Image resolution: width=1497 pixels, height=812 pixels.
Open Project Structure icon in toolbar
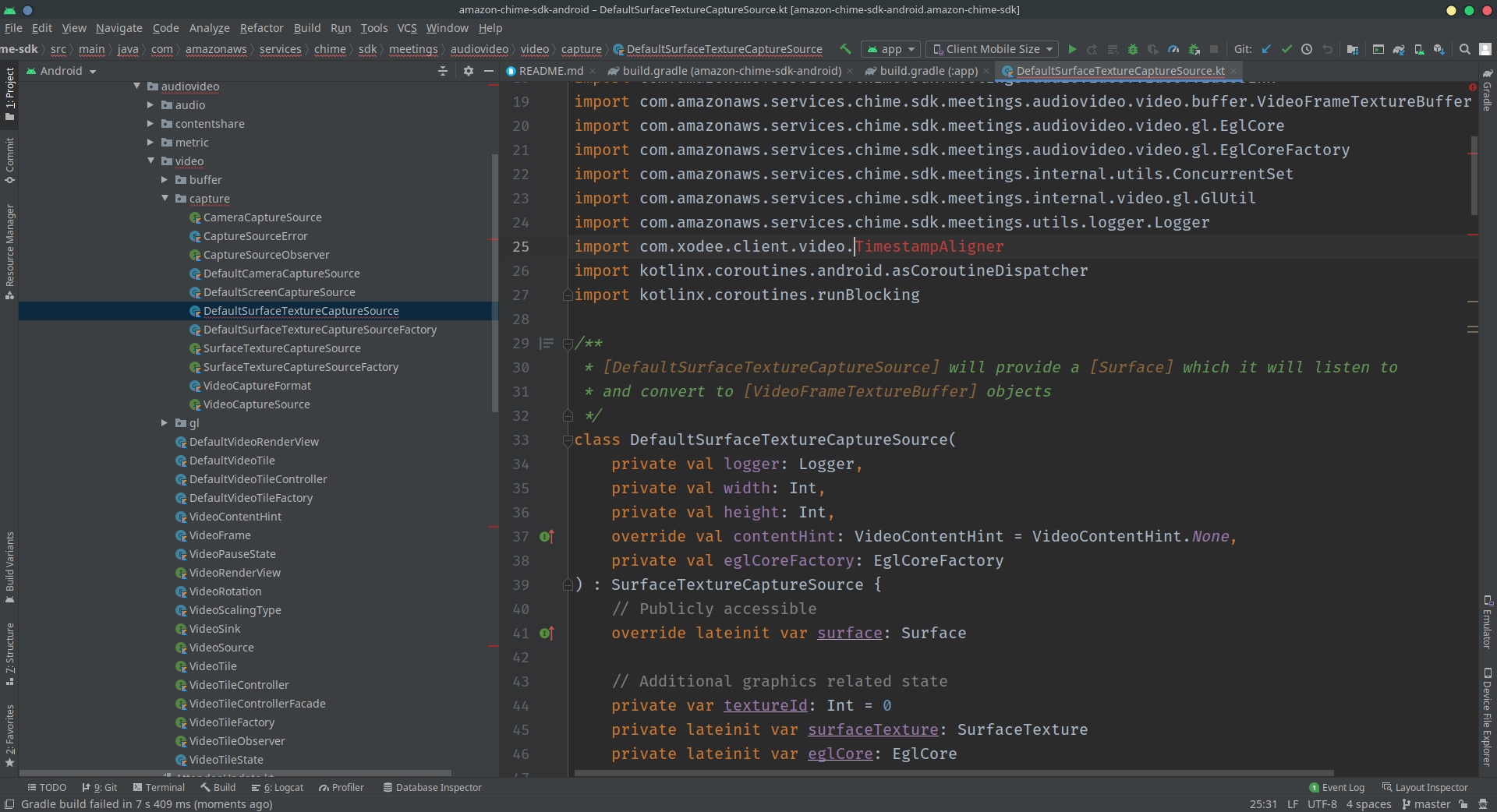[1353, 49]
